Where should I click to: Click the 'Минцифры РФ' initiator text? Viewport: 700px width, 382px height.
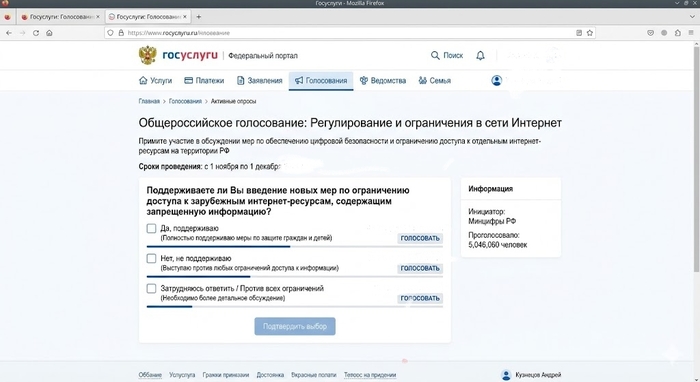pyautogui.click(x=492, y=221)
